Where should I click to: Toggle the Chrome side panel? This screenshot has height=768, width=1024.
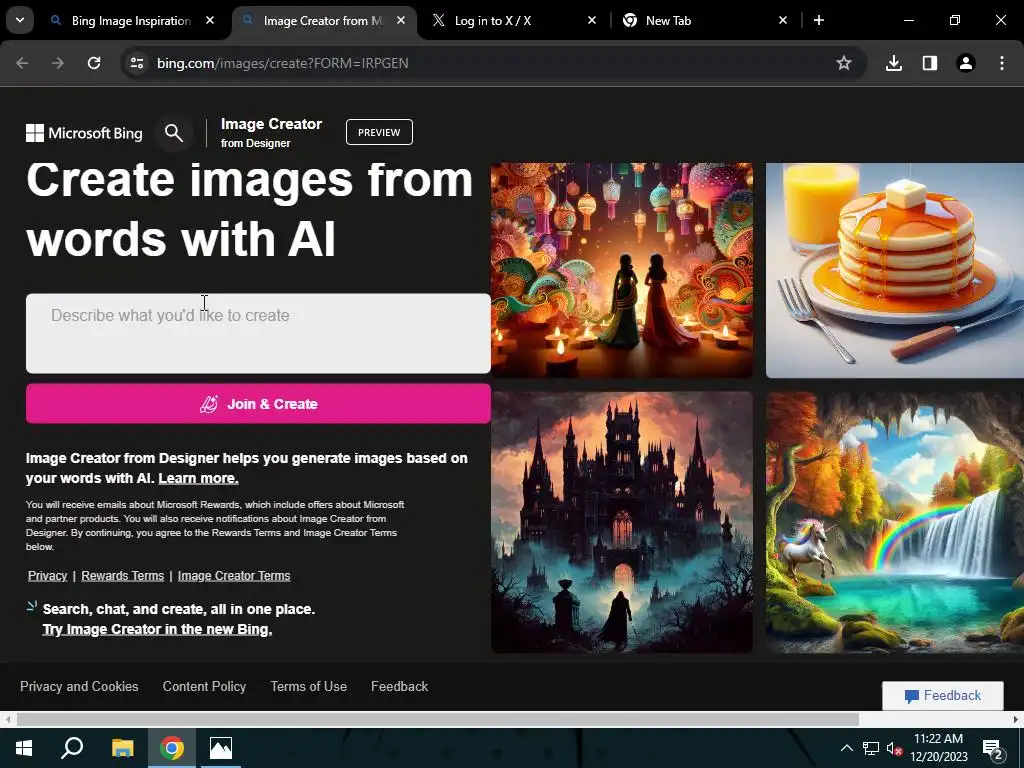tap(930, 63)
